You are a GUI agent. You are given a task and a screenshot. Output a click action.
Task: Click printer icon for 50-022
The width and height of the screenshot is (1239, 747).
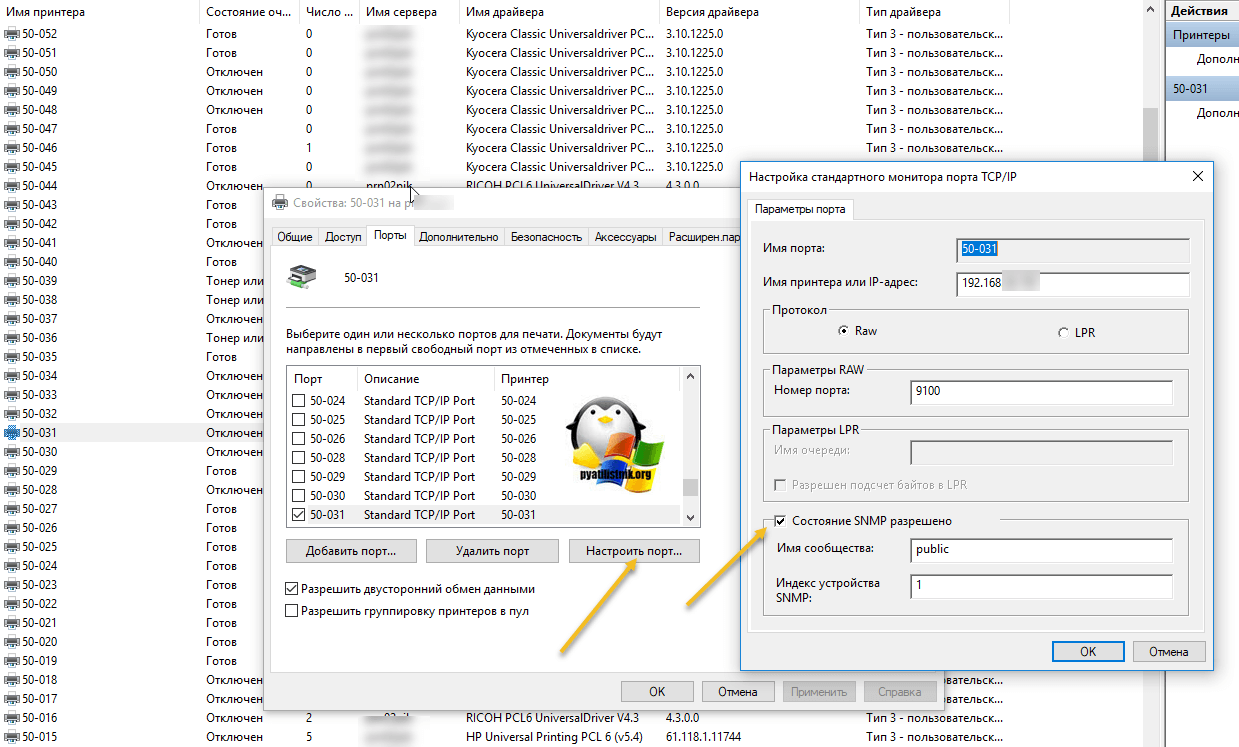12,604
